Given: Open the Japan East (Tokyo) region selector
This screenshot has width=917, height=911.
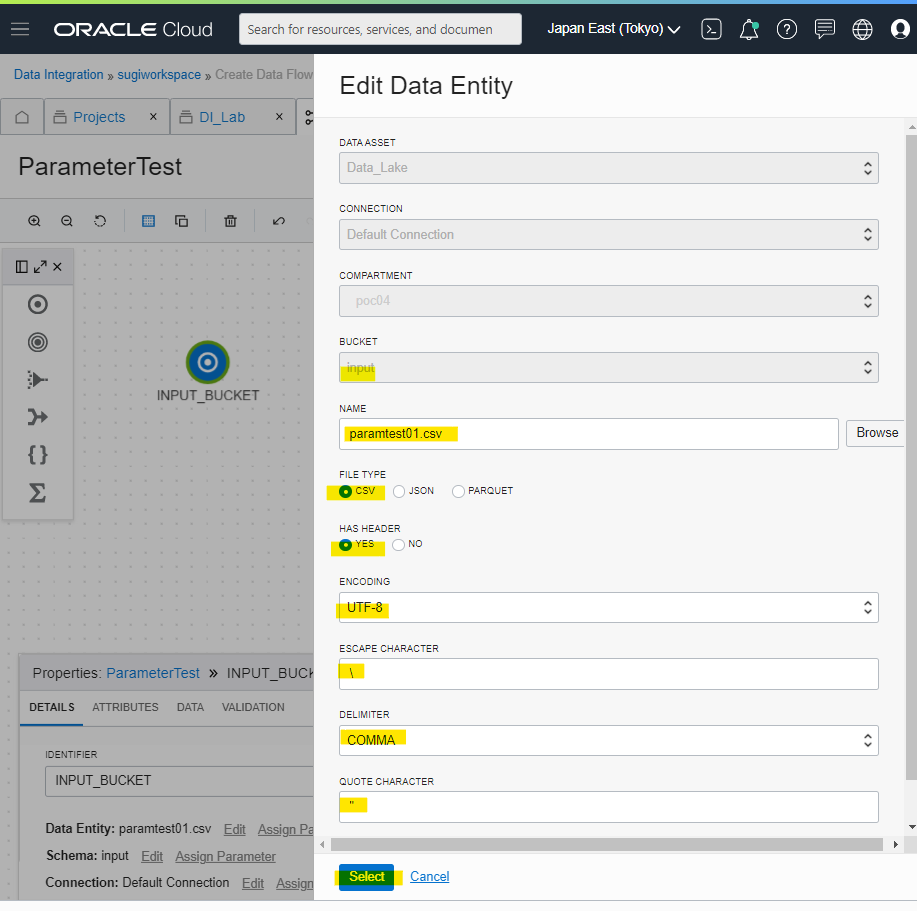Looking at the screenshot, I should (x=613, y=29).
